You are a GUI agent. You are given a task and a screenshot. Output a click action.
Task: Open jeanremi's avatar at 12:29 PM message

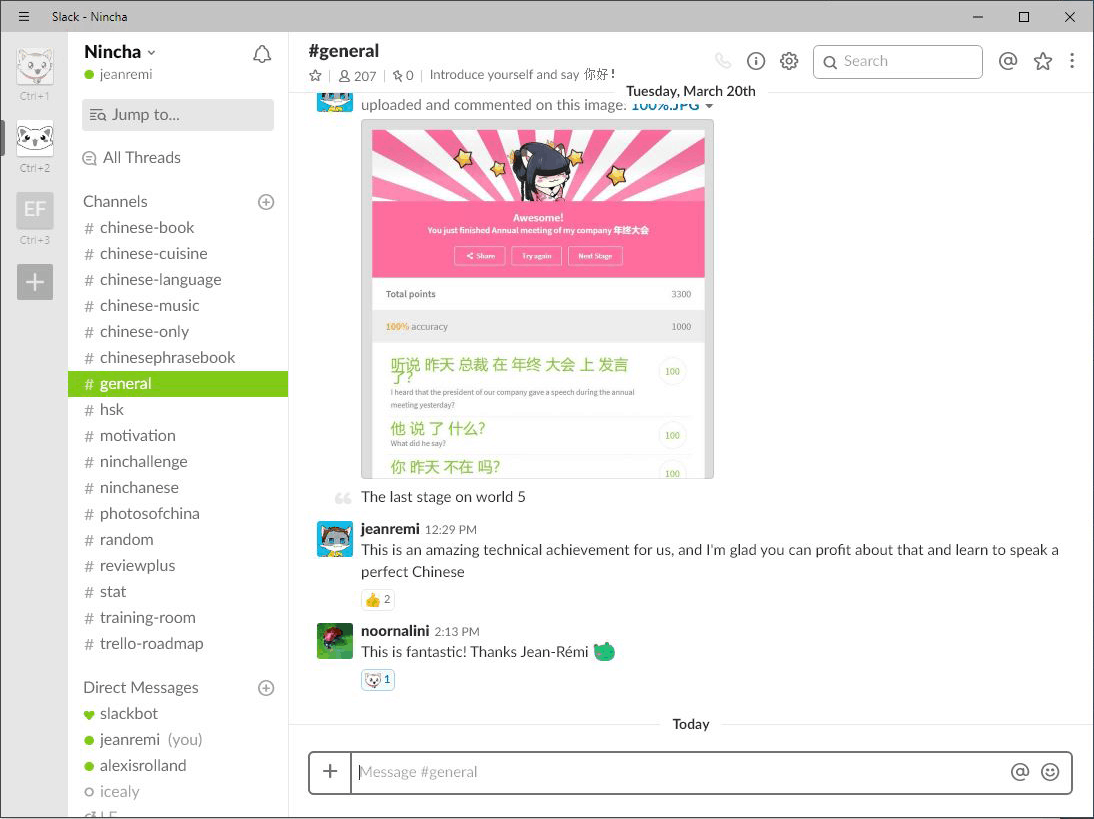pos(335,539)
